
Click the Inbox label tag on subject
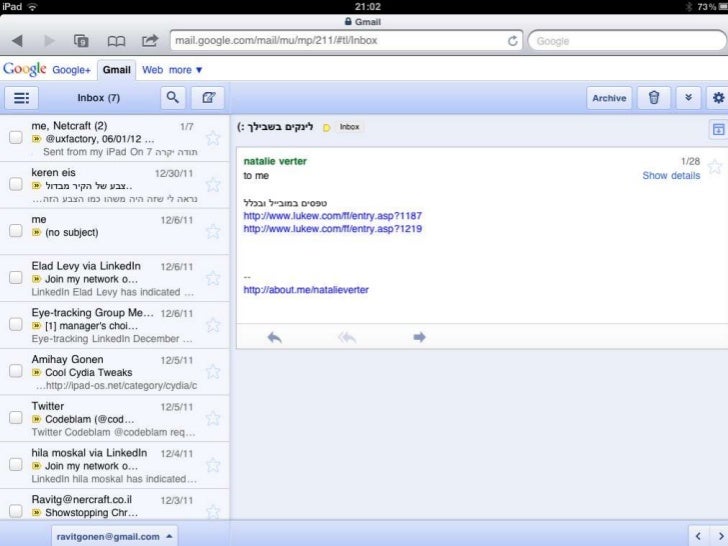tap(349, 127)
